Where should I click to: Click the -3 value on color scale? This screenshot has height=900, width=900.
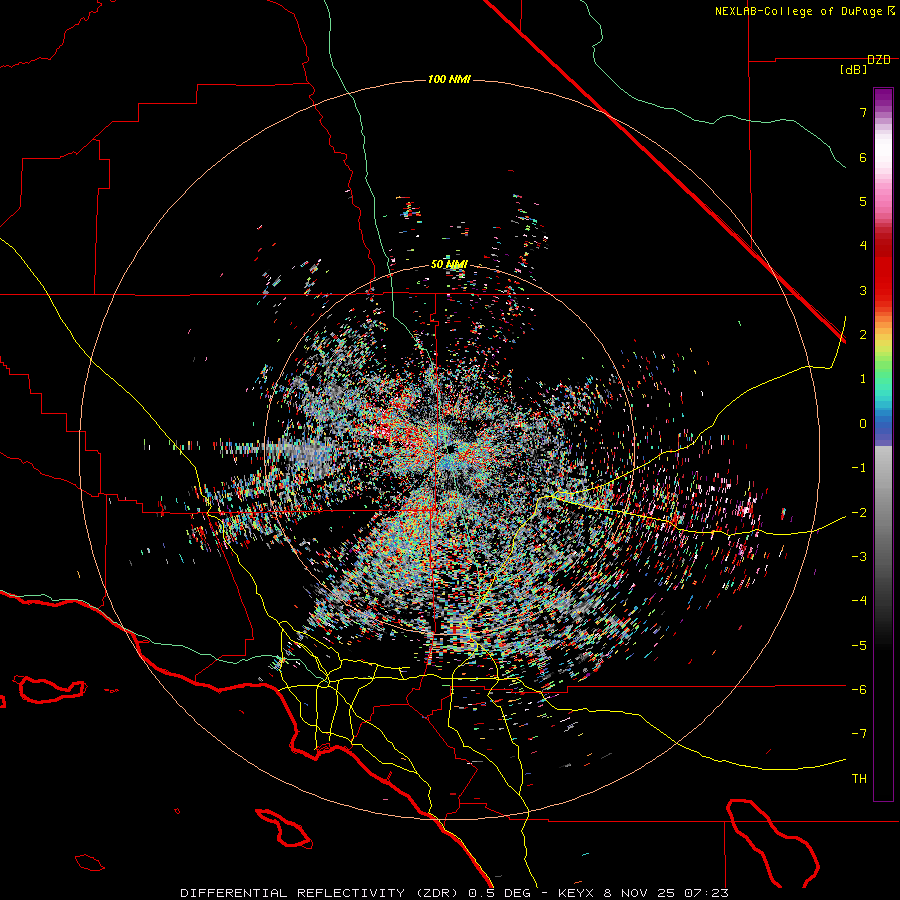click(859, 557)
